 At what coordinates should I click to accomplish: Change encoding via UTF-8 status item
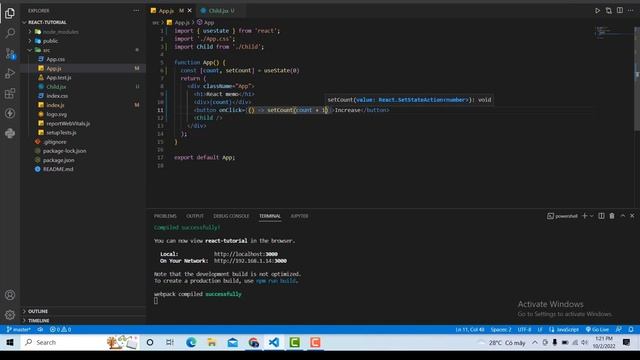point(524,329)
